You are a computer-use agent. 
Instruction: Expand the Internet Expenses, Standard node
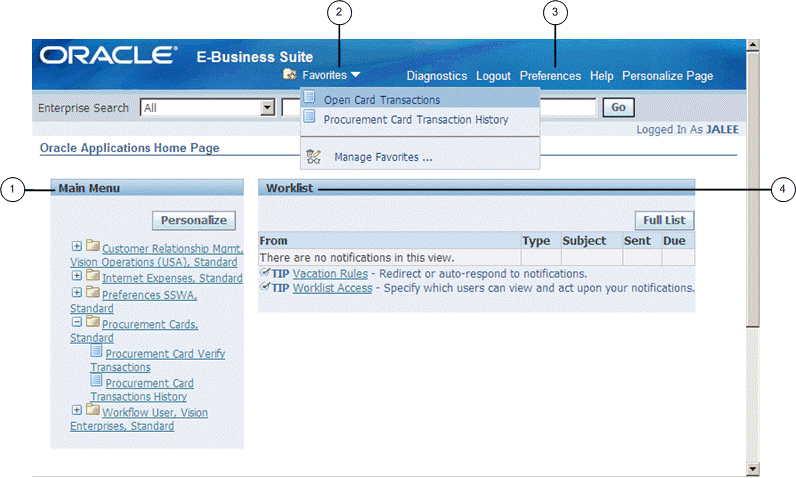coord(77,276)
